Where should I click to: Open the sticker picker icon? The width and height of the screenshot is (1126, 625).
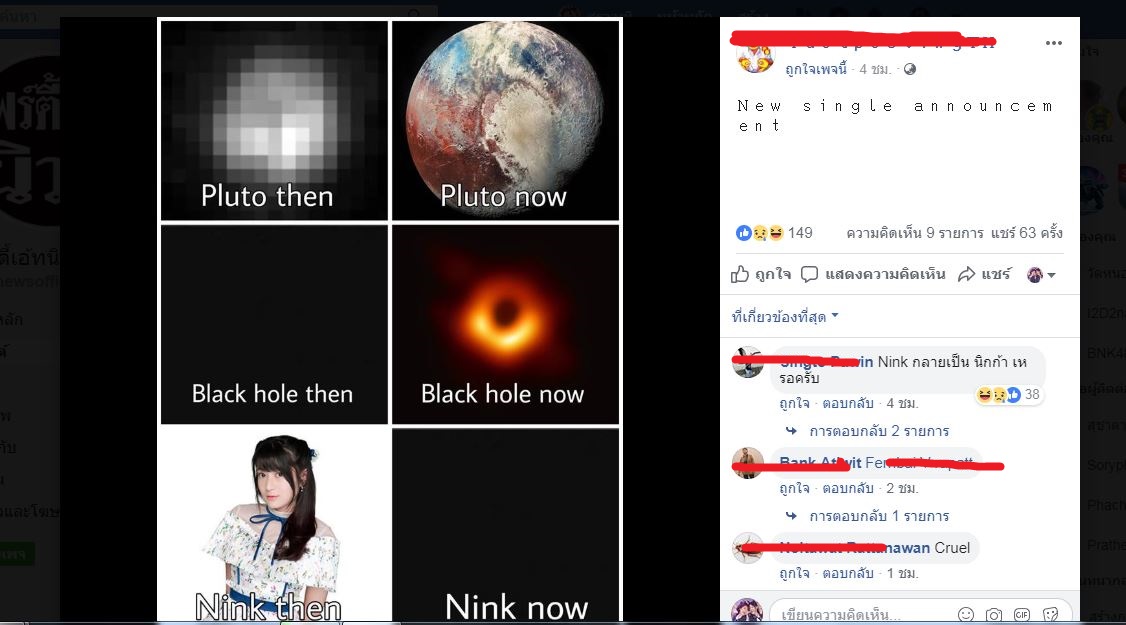[1051, 615]
